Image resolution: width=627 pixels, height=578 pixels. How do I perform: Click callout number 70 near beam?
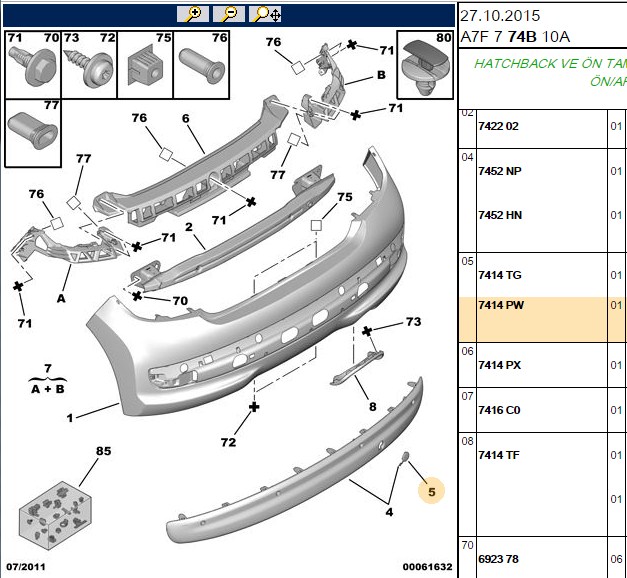point(180,300)
